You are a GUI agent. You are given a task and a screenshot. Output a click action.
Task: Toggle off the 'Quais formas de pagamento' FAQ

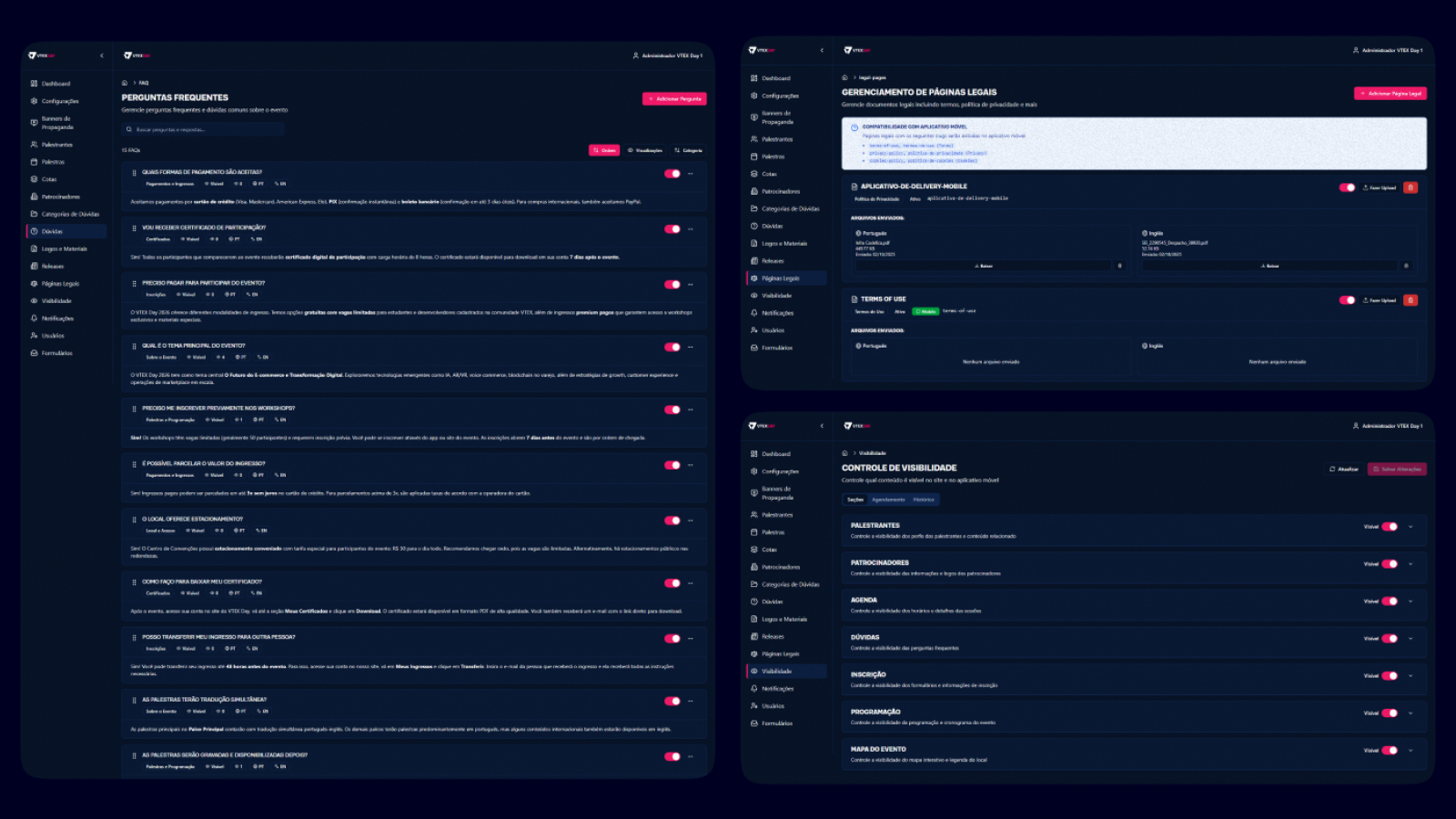click(x=672, y=174)
